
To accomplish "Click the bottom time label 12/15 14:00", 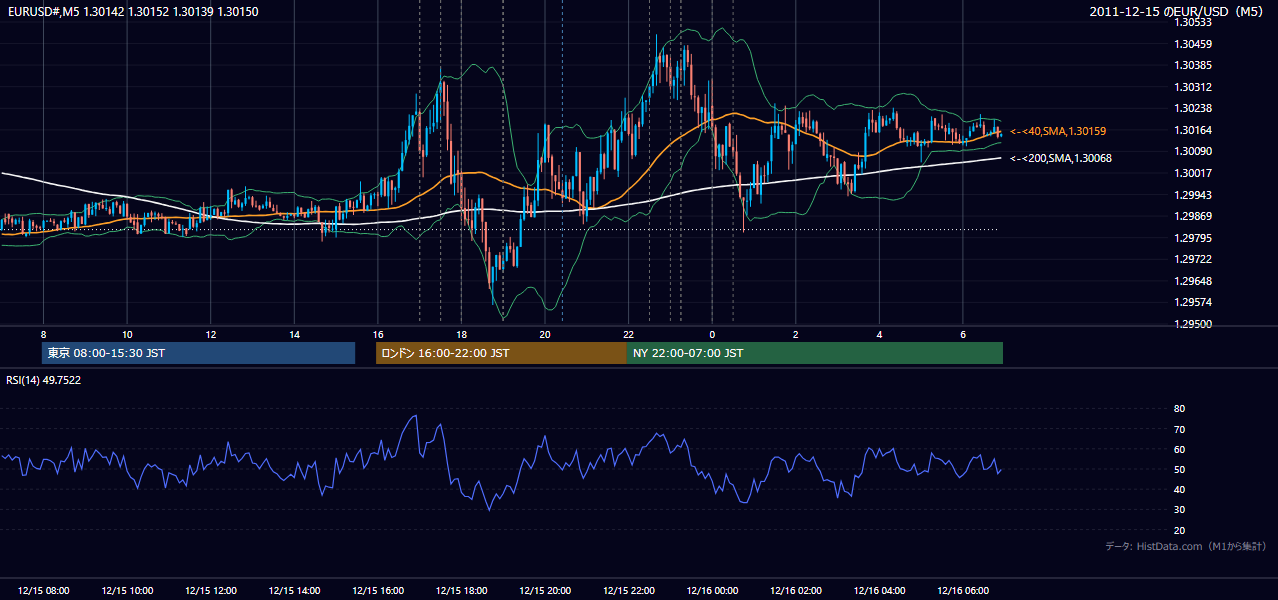I will coord(294,591).
